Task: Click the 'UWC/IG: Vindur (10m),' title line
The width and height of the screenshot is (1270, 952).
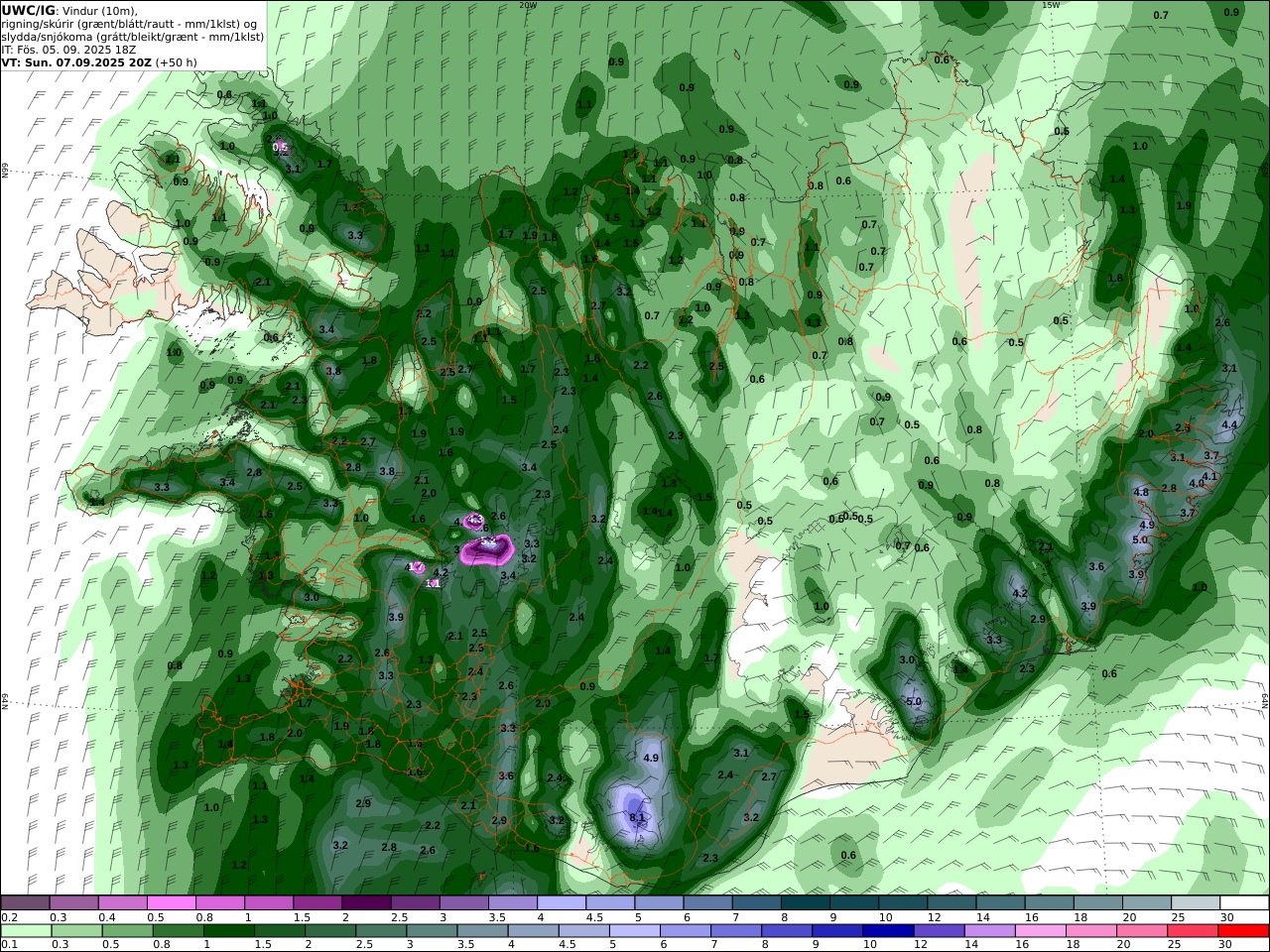Action: coord(69,10)
